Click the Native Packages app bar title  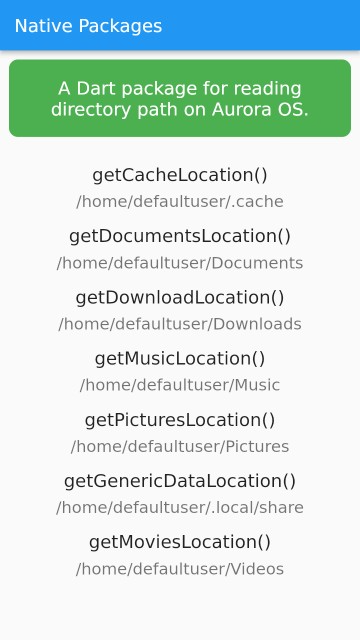click(x=88, y=26)
